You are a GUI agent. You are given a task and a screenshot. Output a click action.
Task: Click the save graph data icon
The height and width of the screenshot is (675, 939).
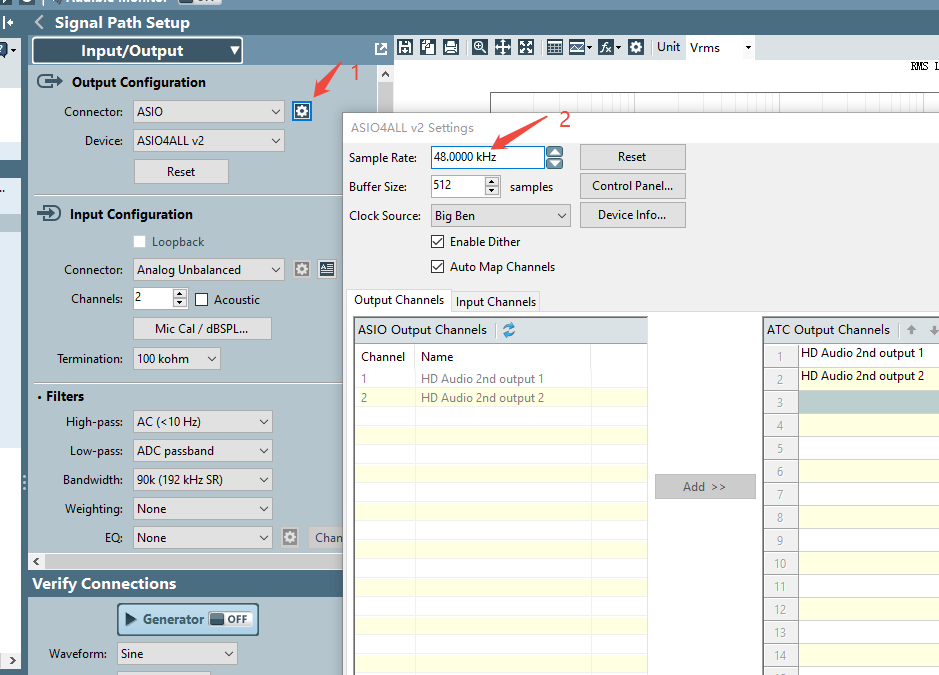405,47
